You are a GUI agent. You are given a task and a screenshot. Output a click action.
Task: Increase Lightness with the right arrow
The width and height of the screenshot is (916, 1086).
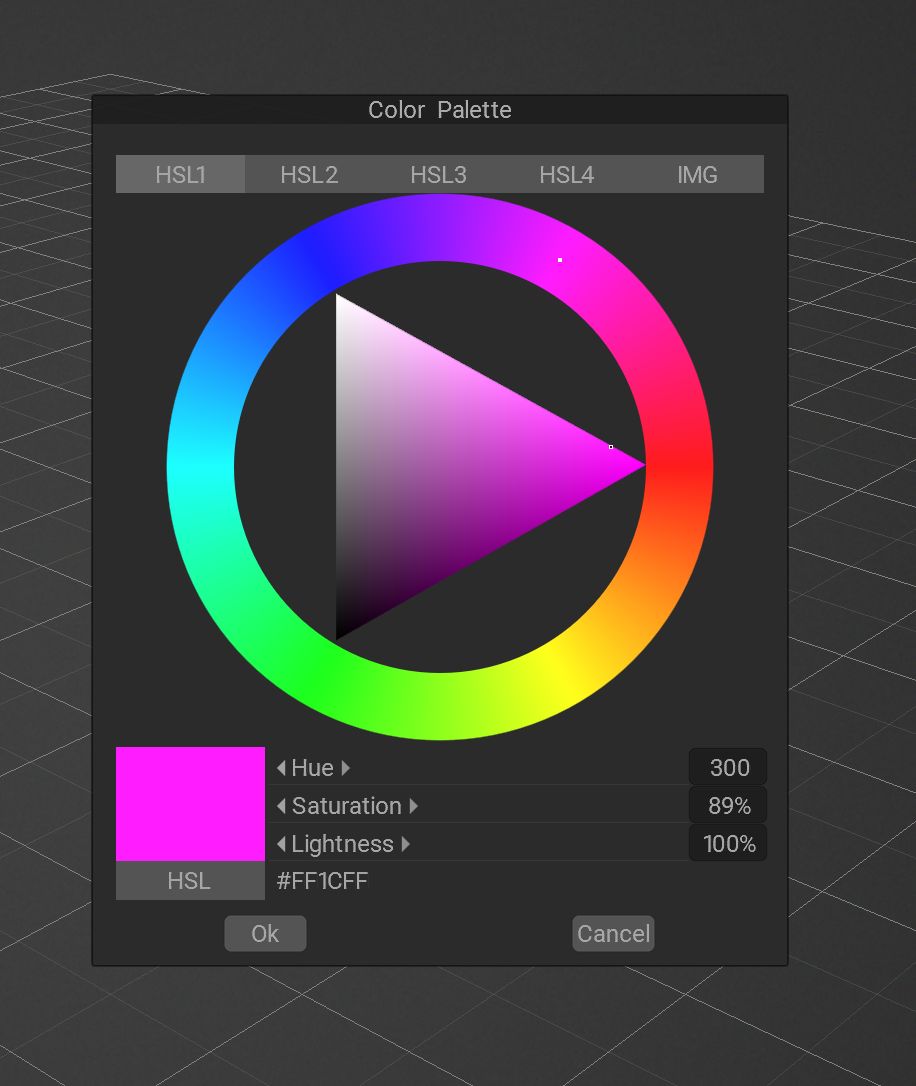406,844
